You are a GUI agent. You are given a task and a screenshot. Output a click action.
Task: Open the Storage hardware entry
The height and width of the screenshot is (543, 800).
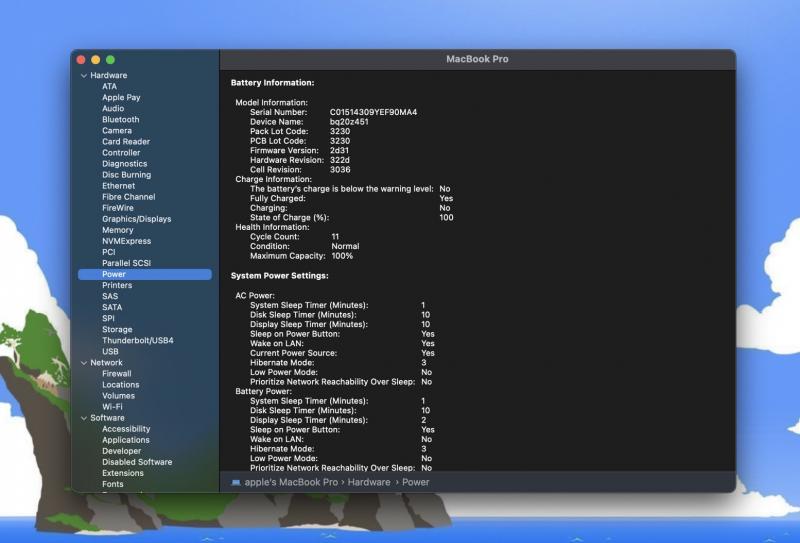click(x=117, y=330)
